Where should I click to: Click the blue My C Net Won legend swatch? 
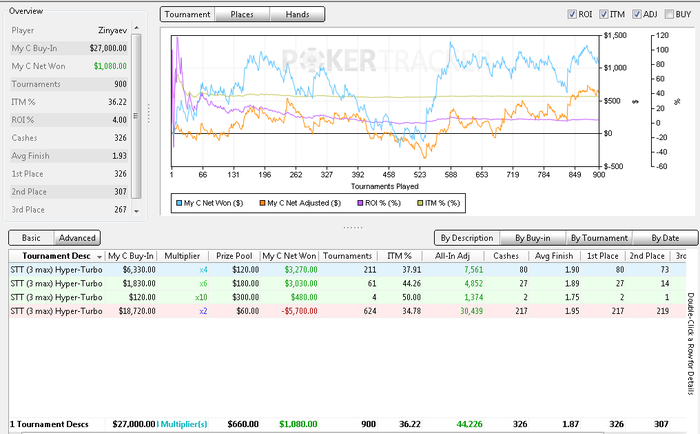pyautogui.click(x=177, y=203)
